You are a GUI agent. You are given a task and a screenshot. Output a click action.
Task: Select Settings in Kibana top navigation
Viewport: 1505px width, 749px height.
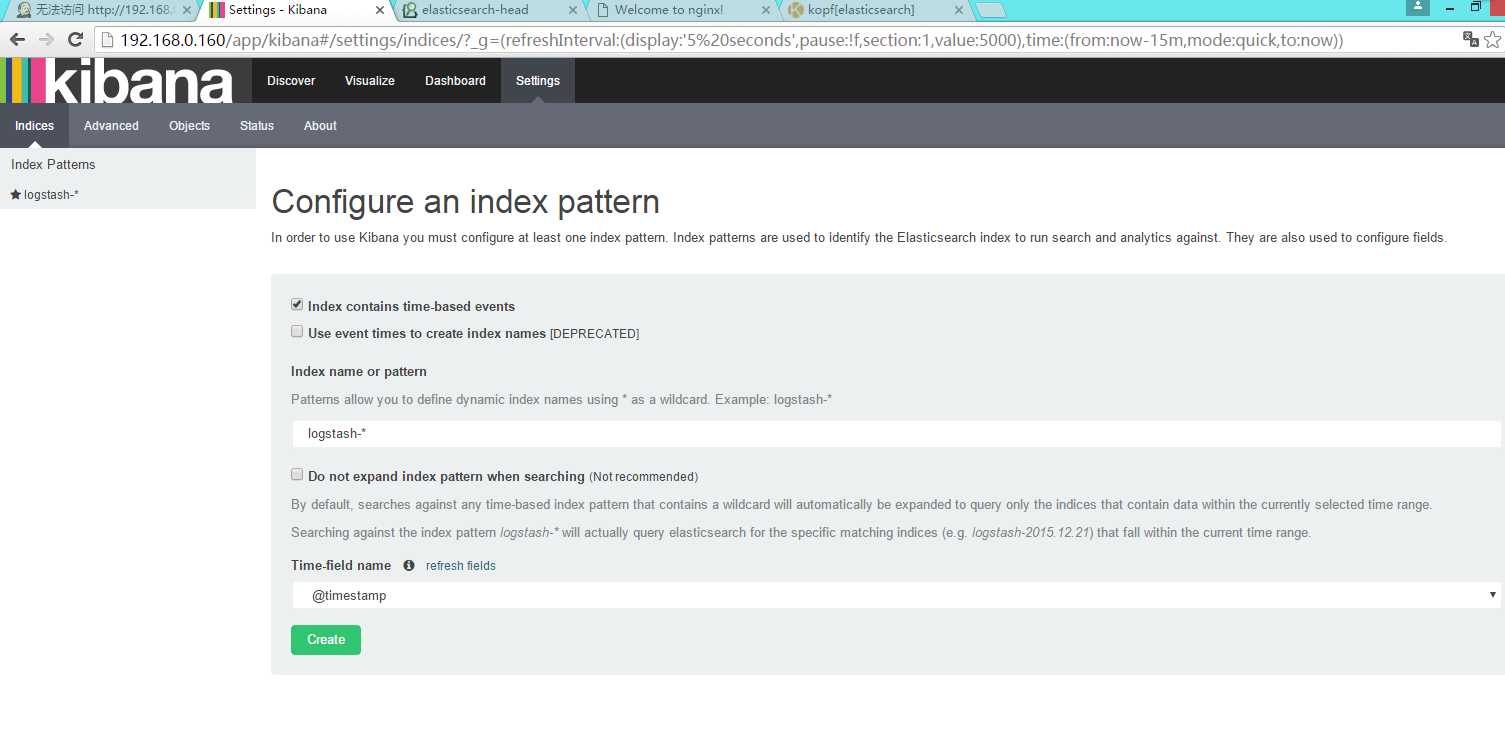[538, 81]
